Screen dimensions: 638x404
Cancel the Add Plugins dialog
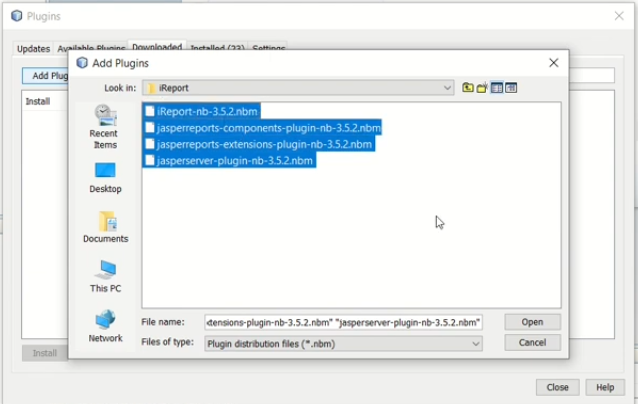pyautogui.click(x=532, y=343)
